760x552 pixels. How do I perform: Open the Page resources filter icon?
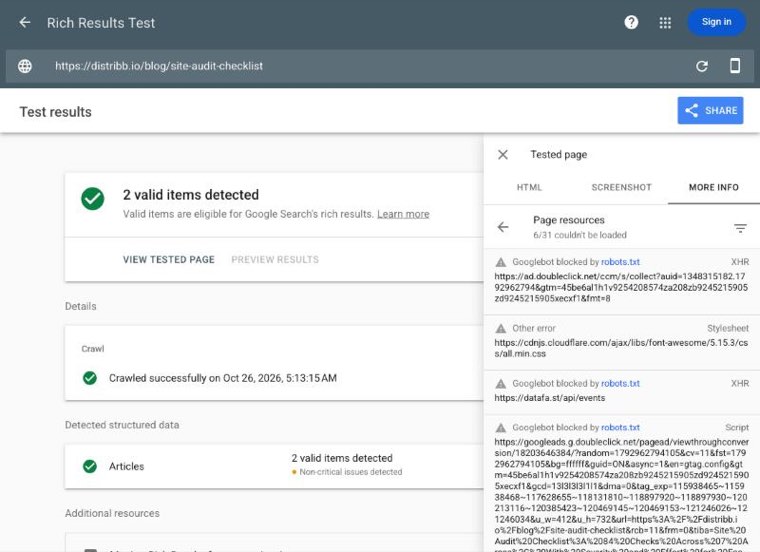point(740,228)
